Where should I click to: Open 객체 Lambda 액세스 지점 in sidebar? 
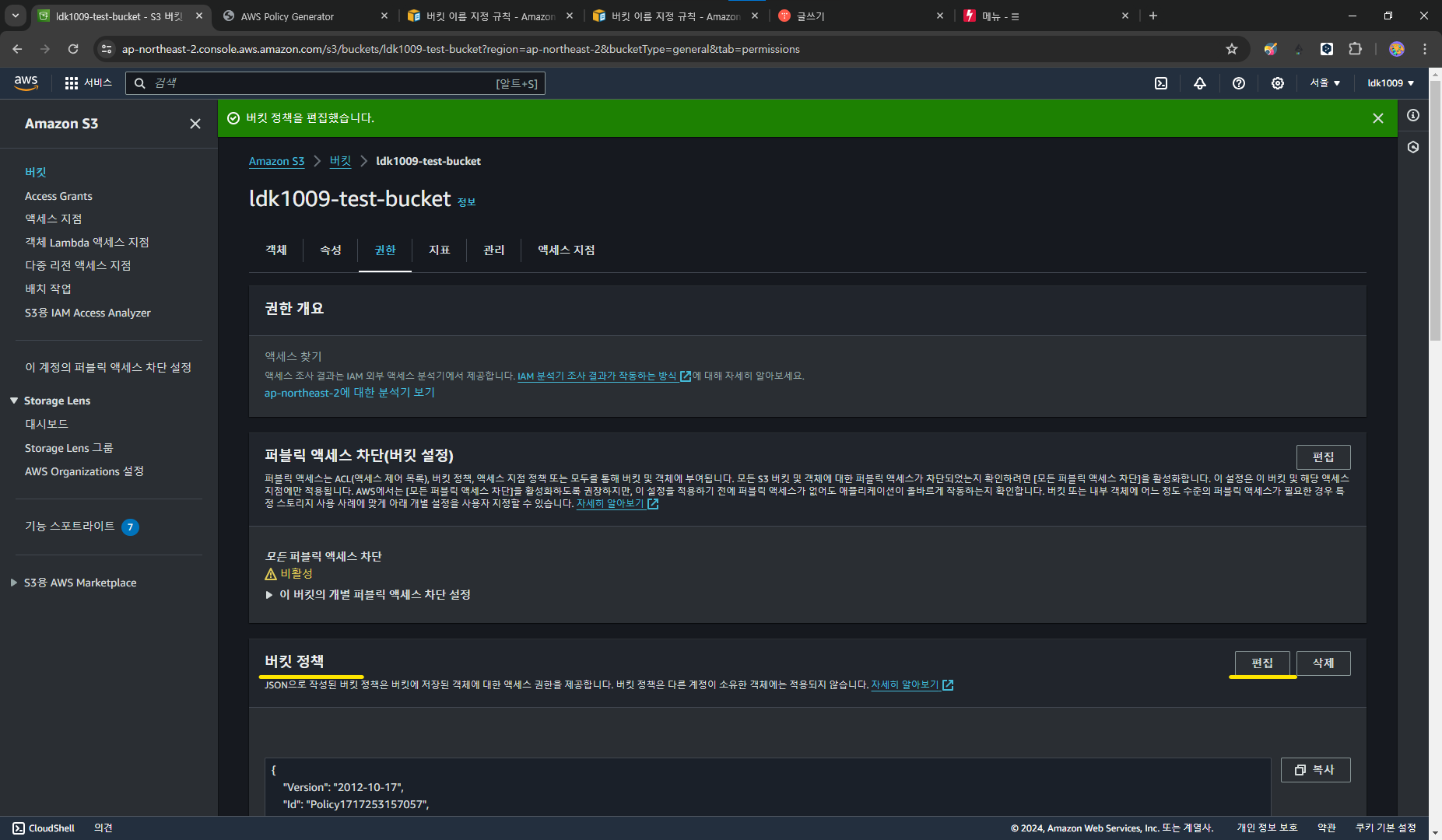87,243
